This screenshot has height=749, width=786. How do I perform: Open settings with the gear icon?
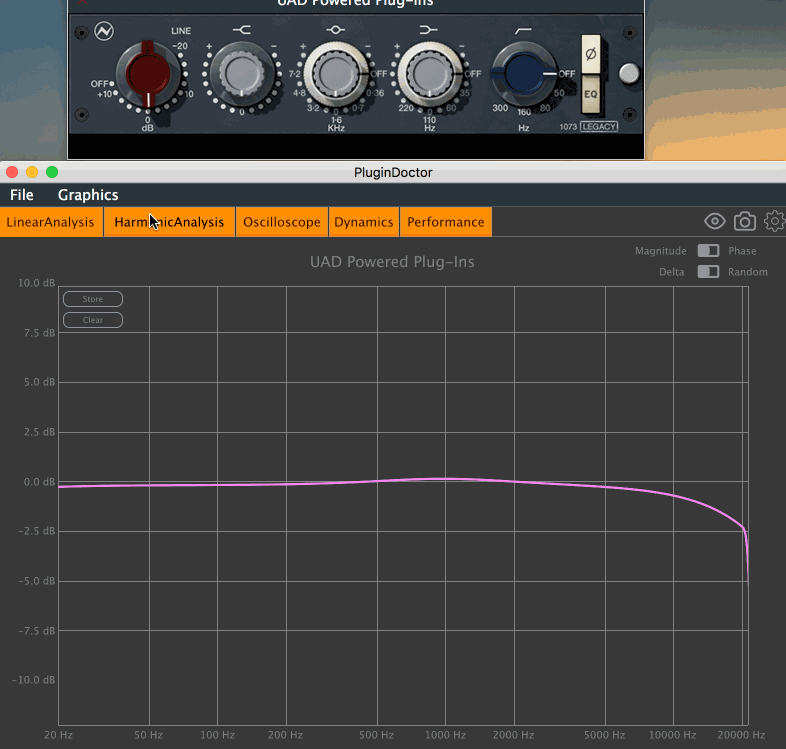click(775, 221)
